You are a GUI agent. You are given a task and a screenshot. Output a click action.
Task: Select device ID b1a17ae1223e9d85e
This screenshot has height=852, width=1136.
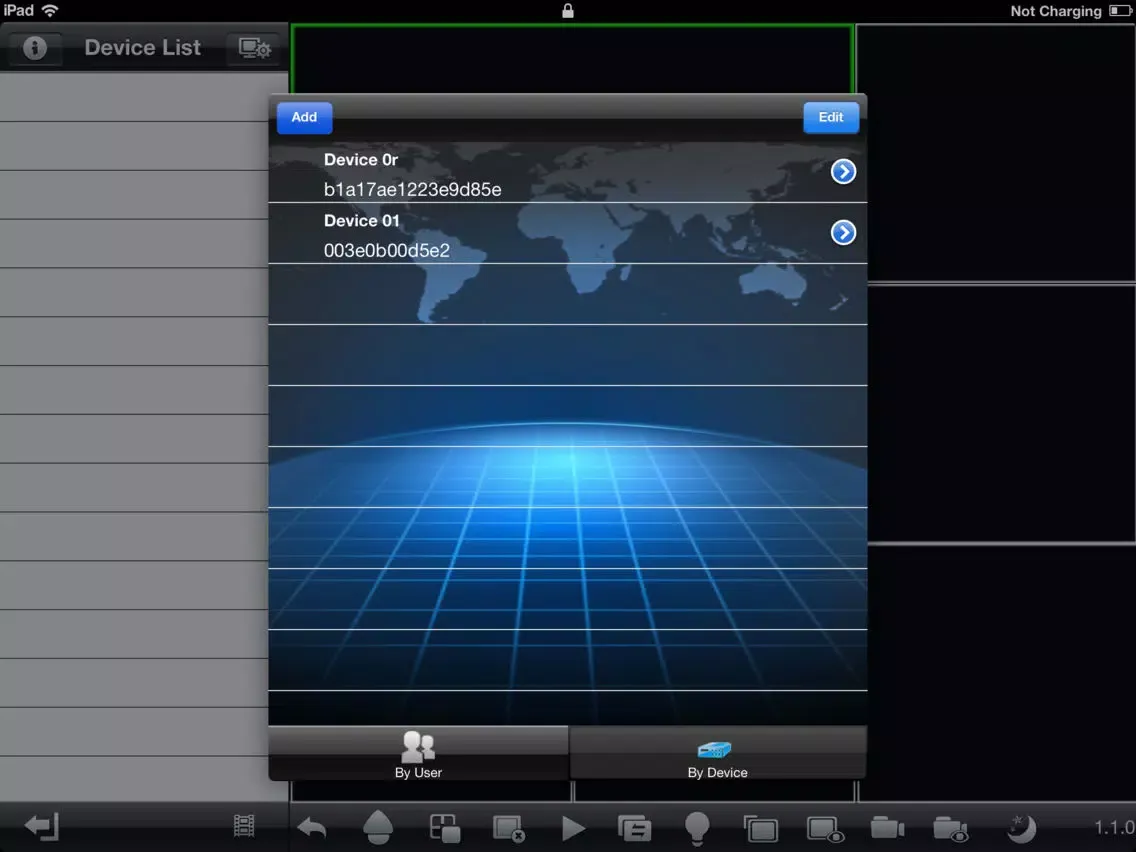(412, 190)
